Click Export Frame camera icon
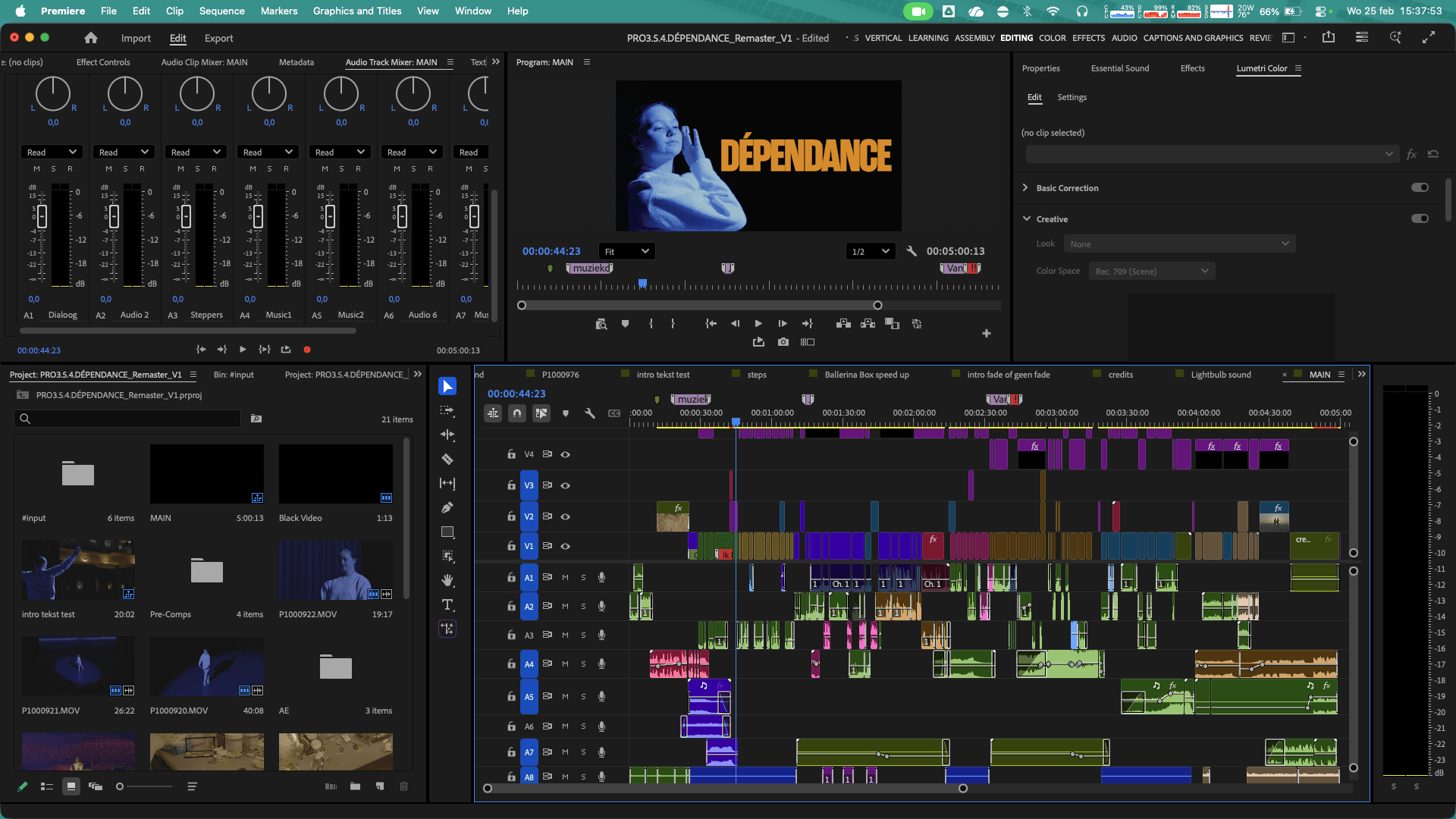The width and height of the screenshot is (1456, 819). pos(783,342)
